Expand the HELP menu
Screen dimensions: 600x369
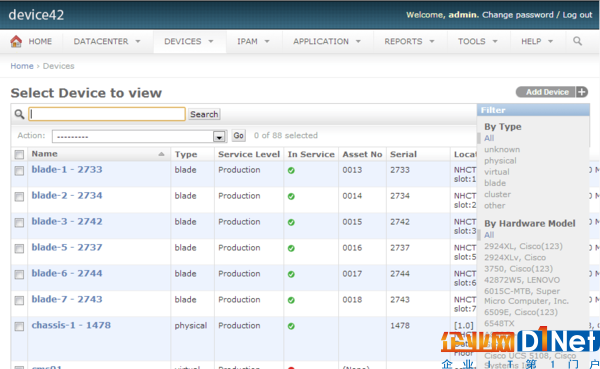[x=537, y=41]
